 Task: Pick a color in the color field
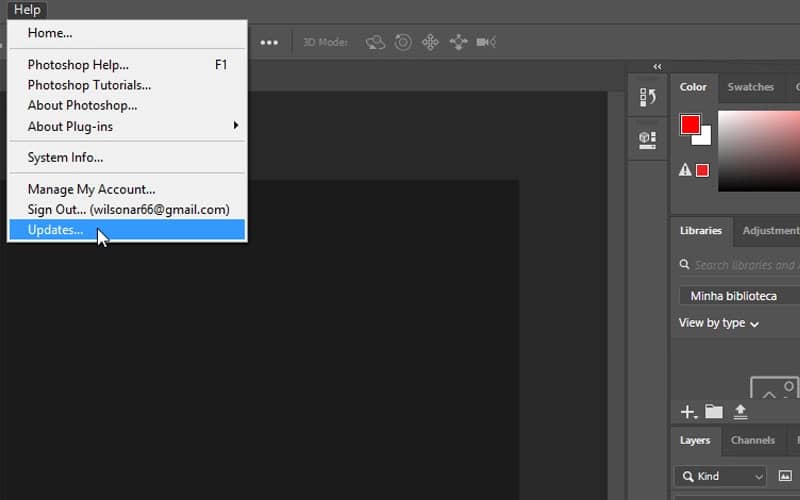(x=759, y=151)
